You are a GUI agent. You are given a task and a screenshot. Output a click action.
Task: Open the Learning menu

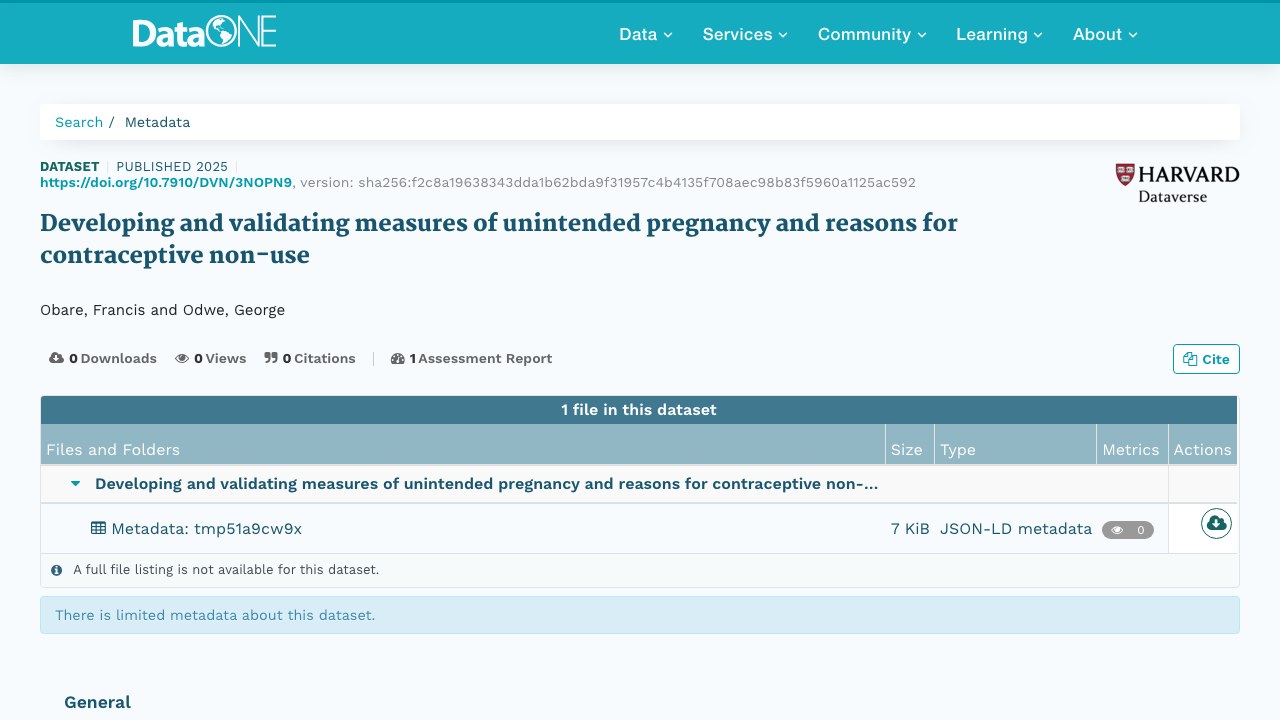999,34
